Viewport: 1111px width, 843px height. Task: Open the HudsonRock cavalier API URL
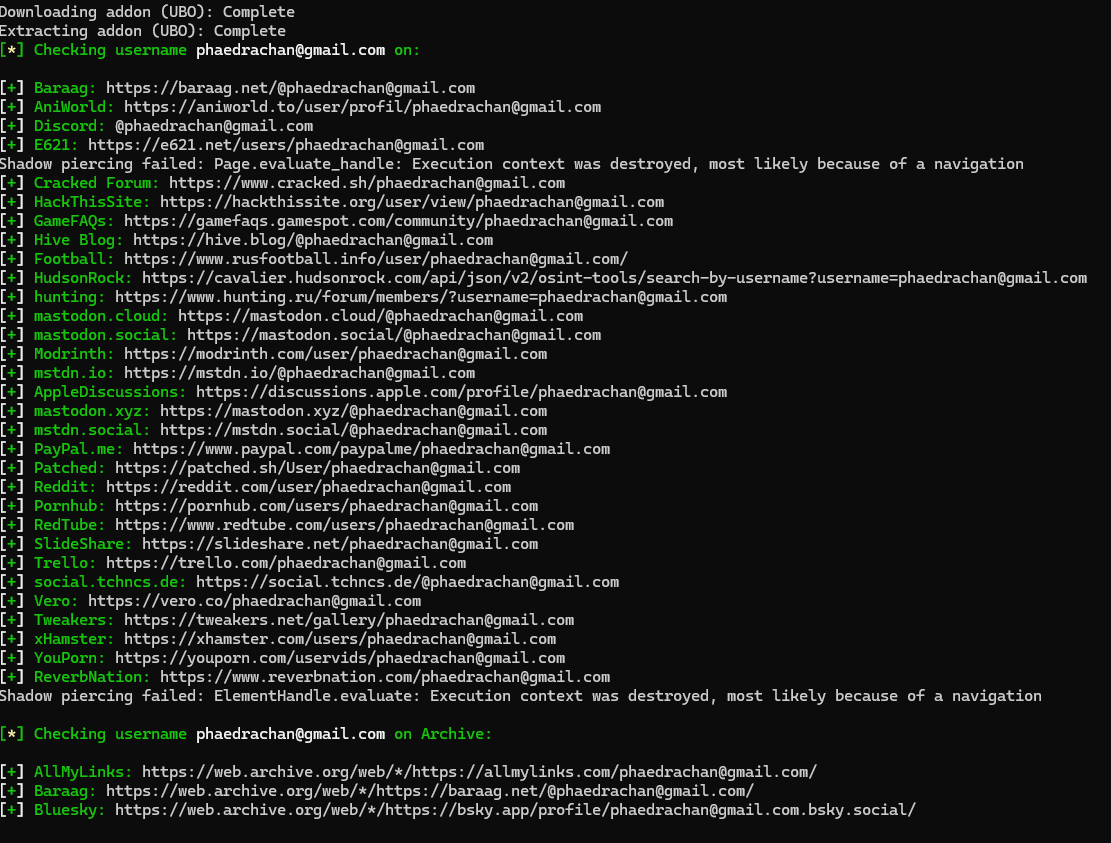[614, 278]
